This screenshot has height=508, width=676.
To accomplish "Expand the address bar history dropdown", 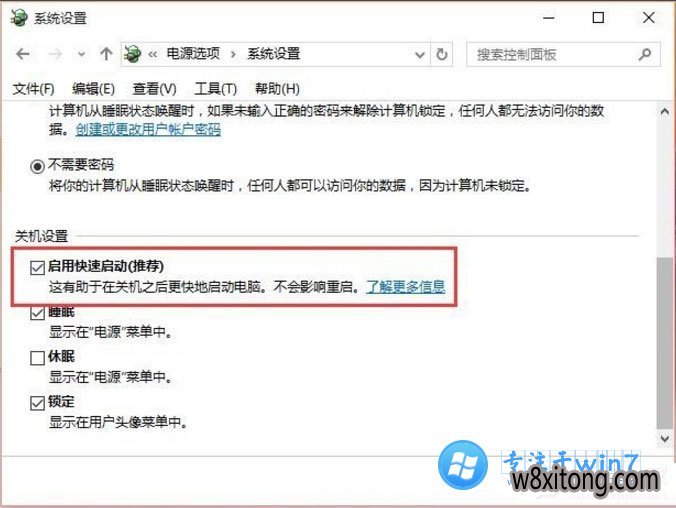I will (419, 55).
